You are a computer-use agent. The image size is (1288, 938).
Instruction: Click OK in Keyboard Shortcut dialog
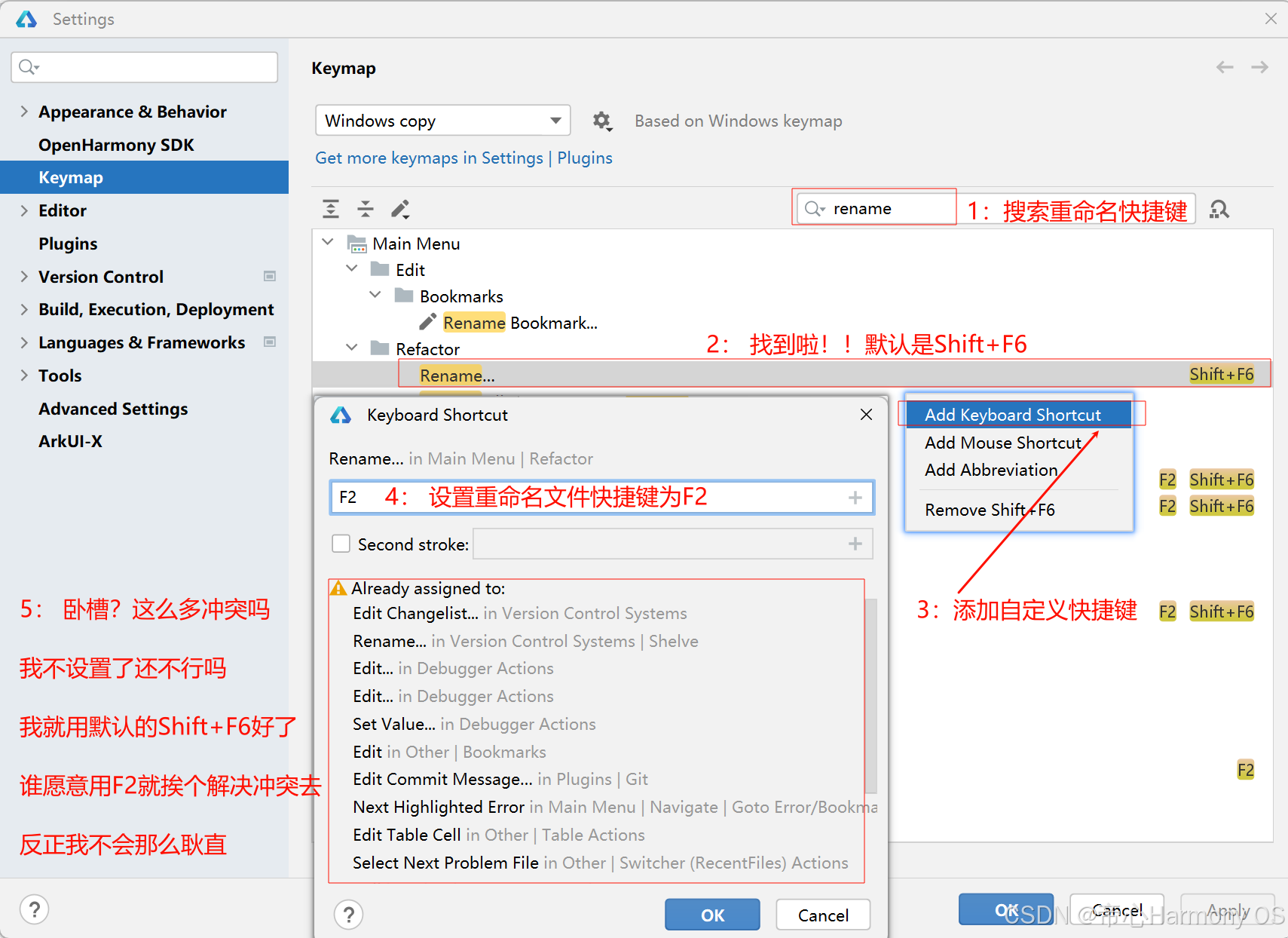(712, 915)
